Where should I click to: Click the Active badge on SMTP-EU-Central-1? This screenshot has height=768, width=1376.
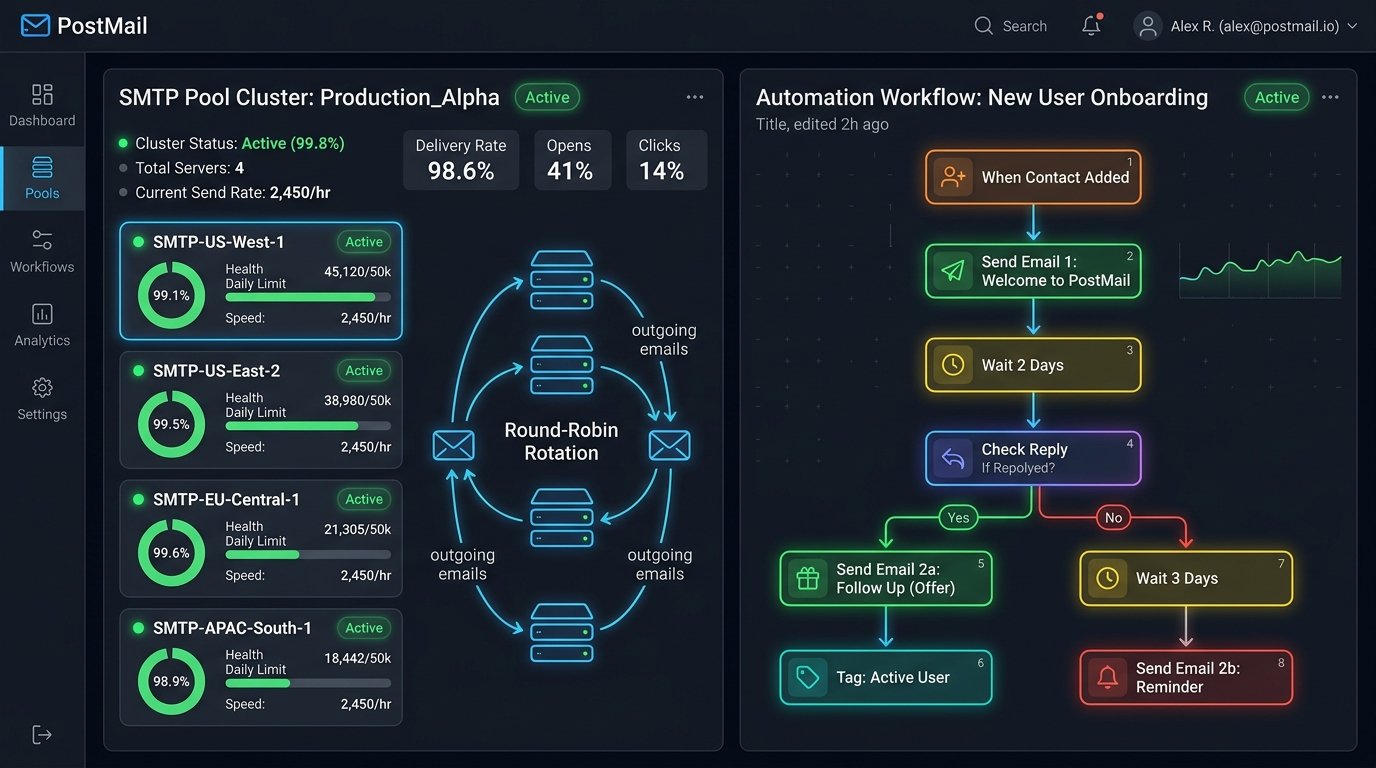coord(364,499)
